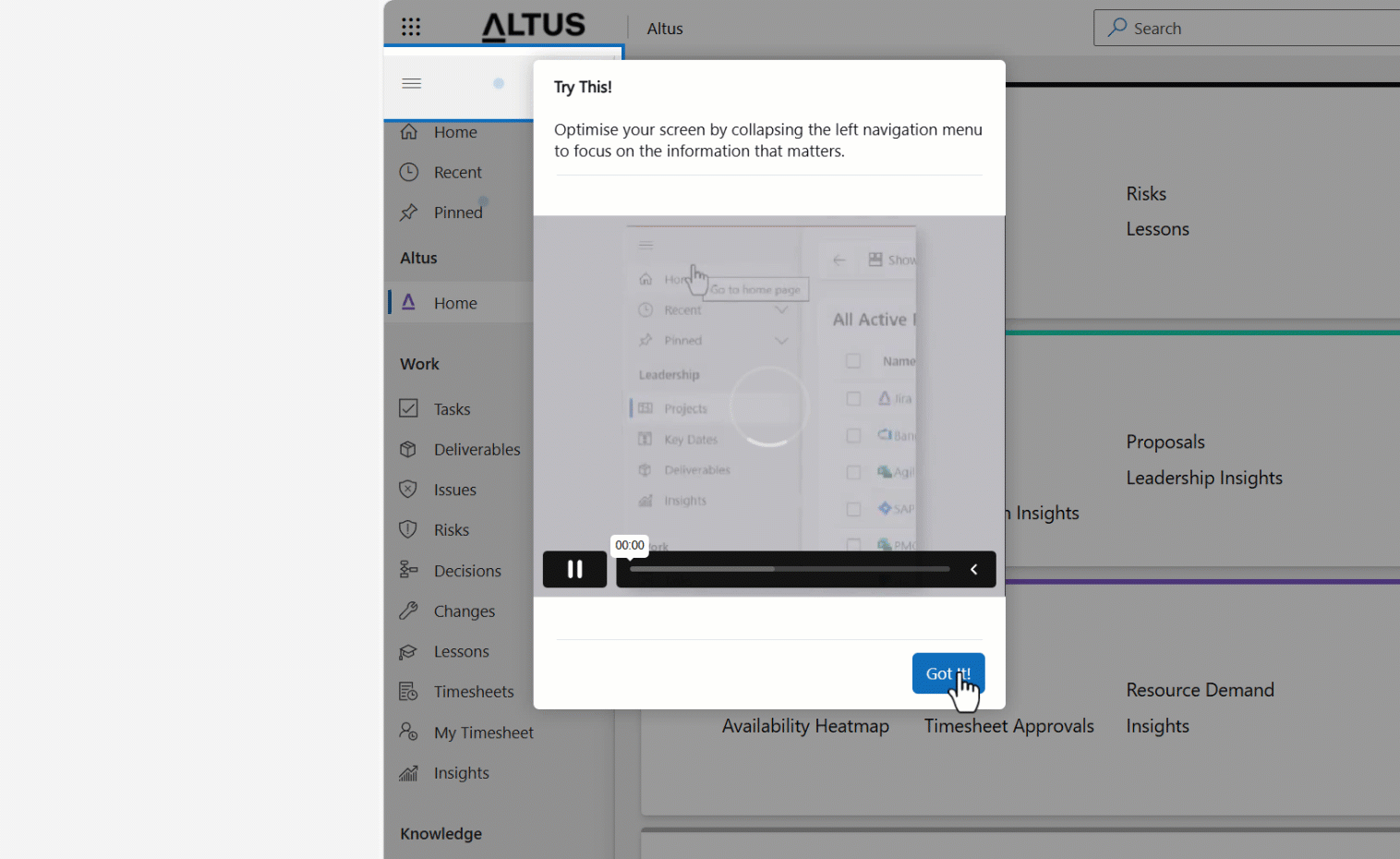Open Recent clock icon
Screen dimensions: 1400x859
[409, 172]
